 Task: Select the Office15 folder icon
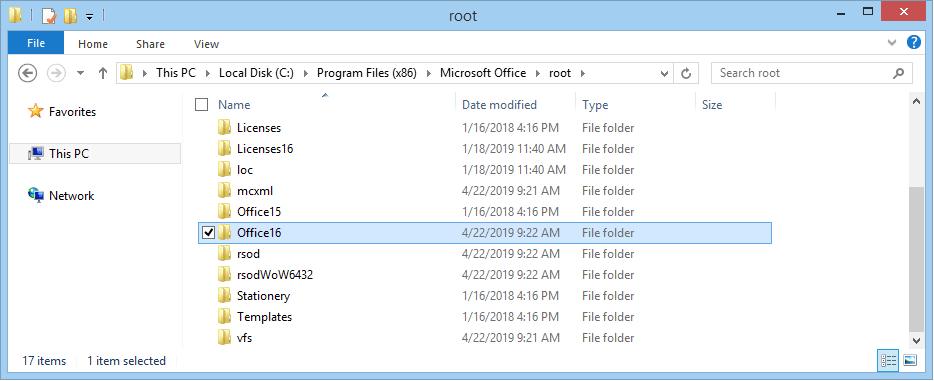[x=225, y=211]
